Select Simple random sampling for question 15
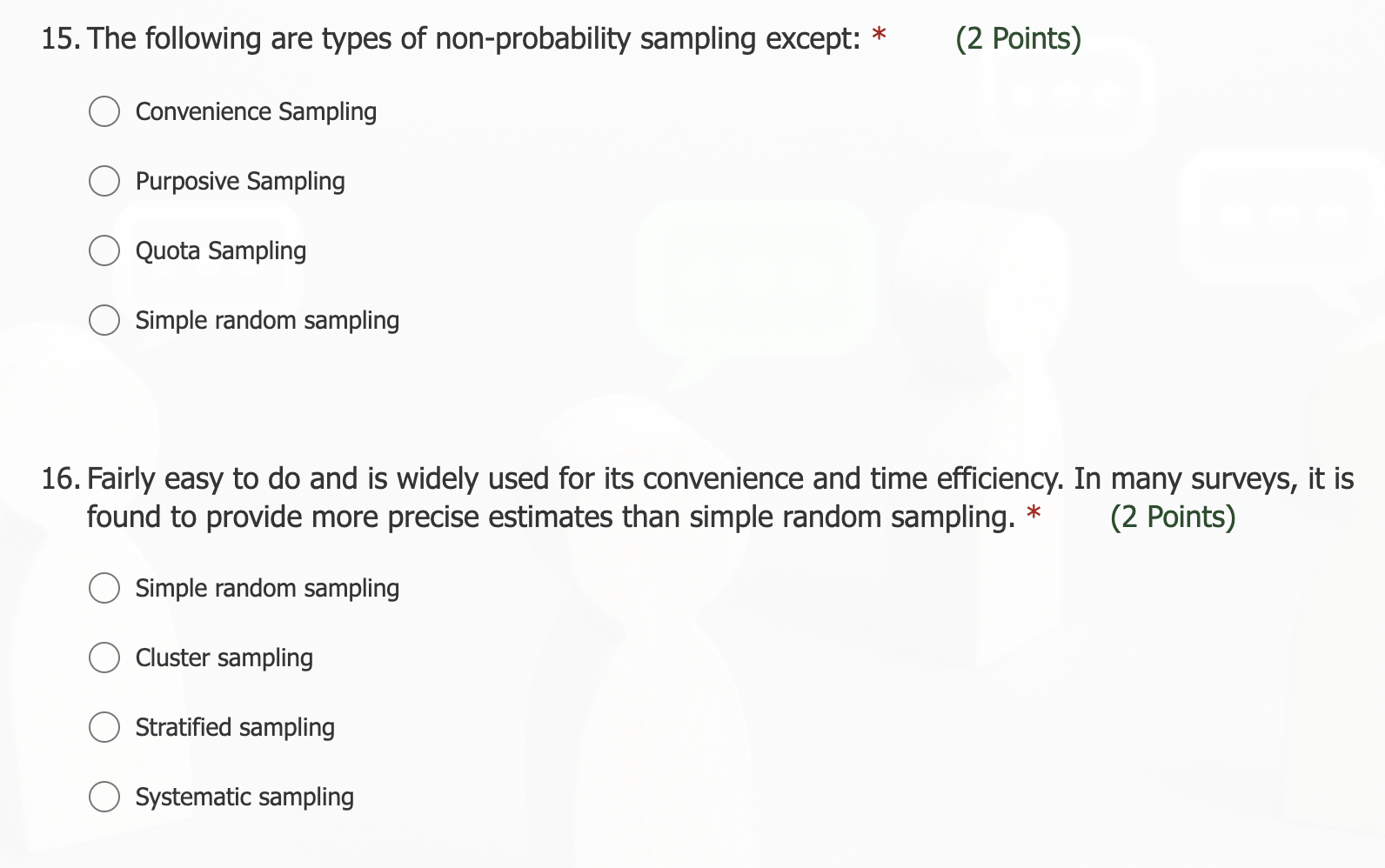The width and height of the screenshot is (1385, 868). click(104, 319)
